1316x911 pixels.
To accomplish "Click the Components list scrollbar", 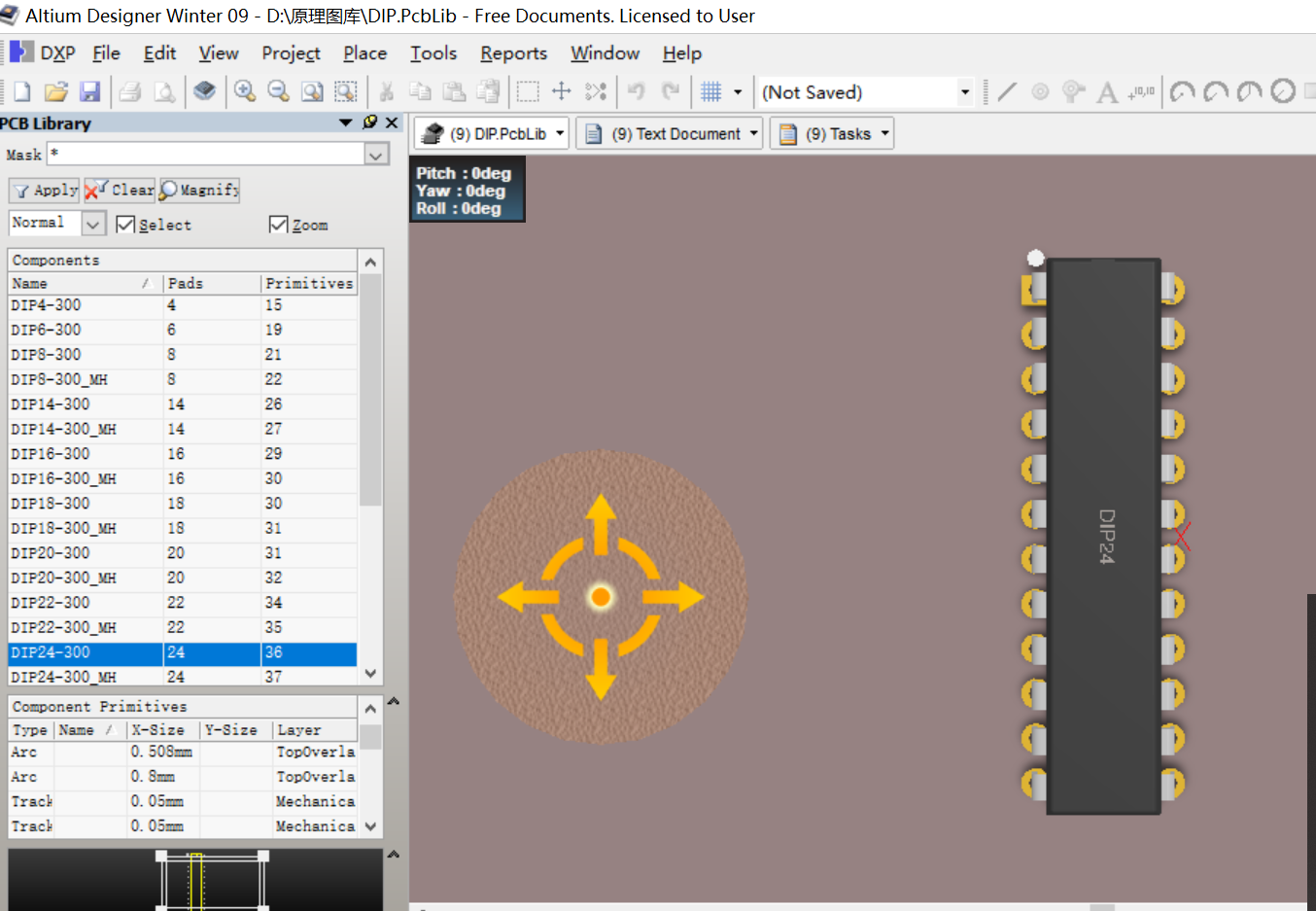I will tap(370, 389).
